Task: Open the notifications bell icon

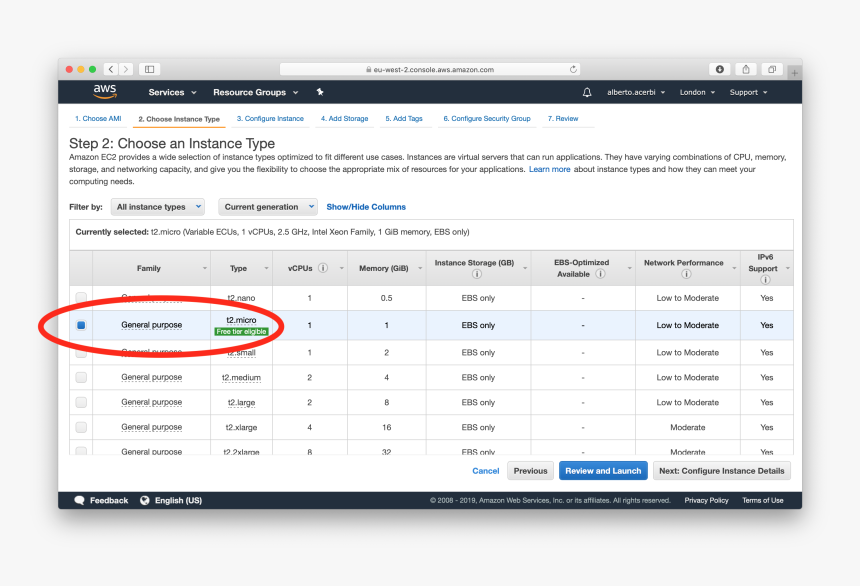Action: click(587, 92)
